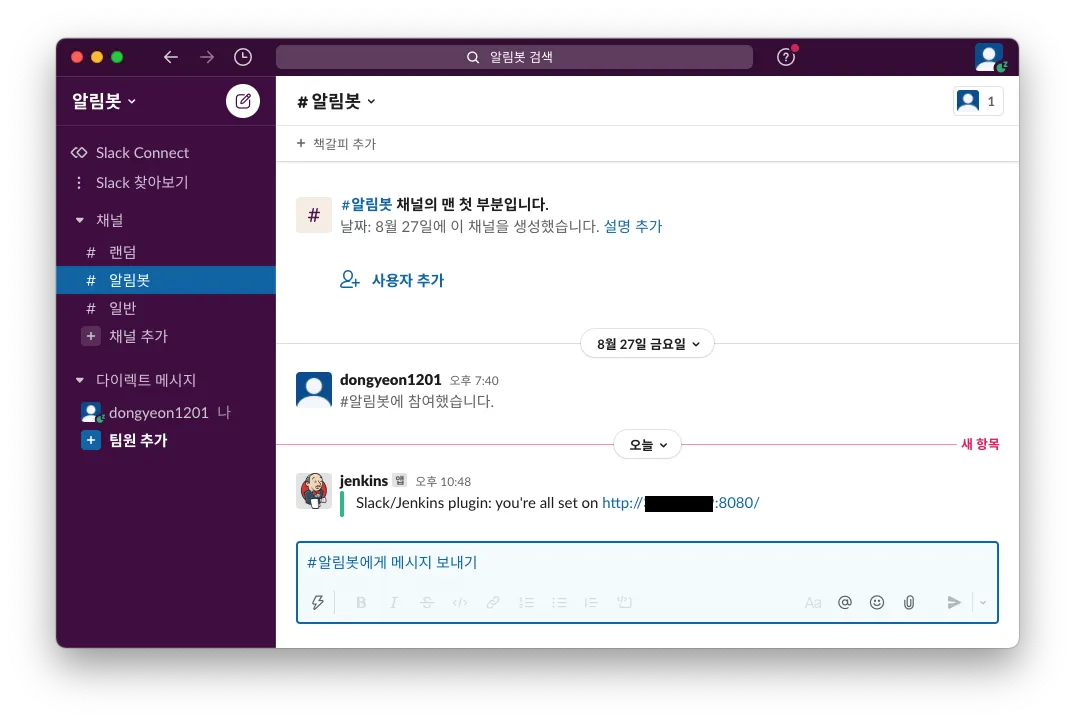Open the profile avatar in the title bar
The width and height of the screenshot is (1075, 722).
tap(989, 57)
